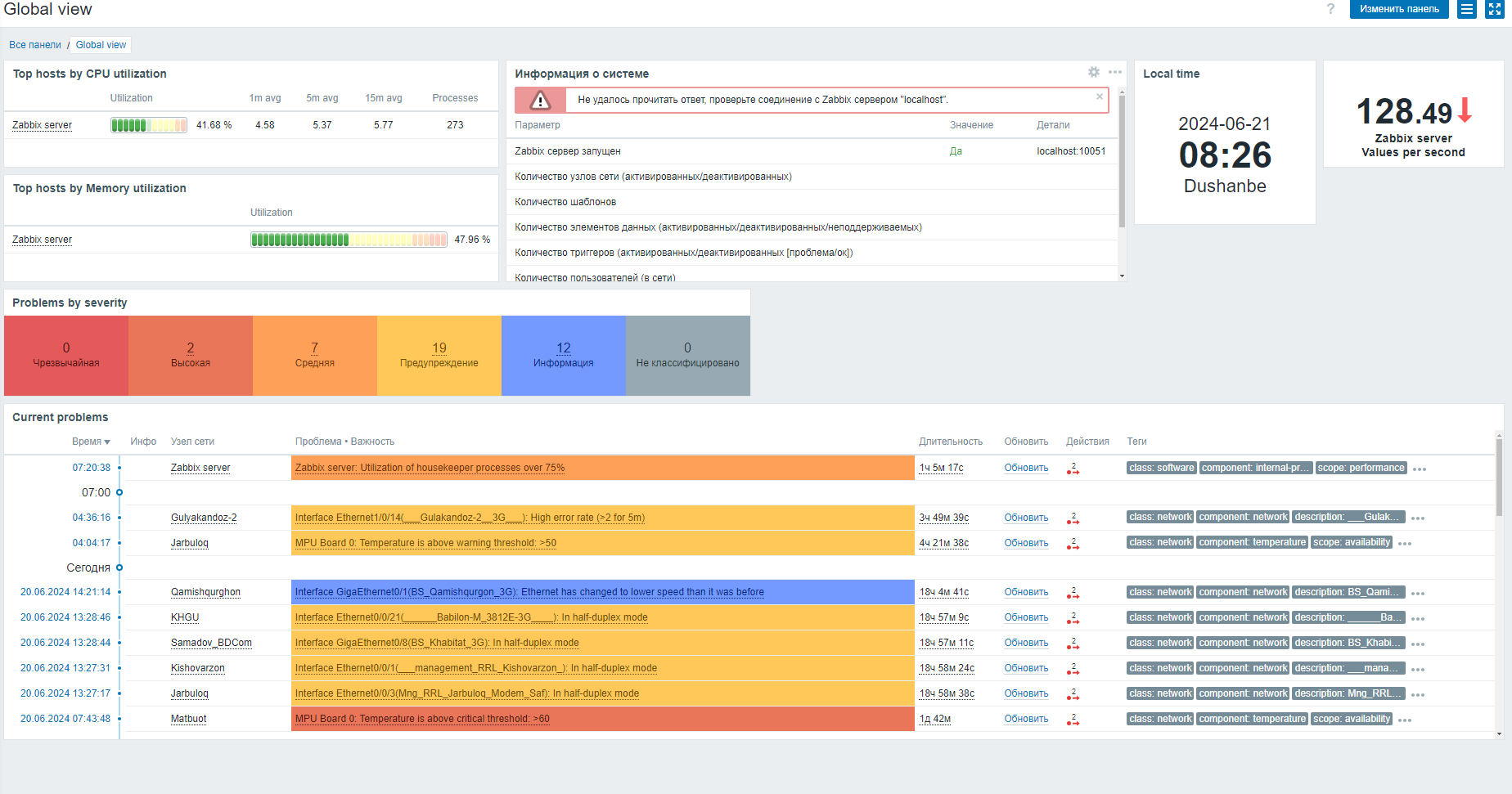Close the Zabbix server connection error message
Viewport: 1512px width, 794px height.
tap(1100, 96)
